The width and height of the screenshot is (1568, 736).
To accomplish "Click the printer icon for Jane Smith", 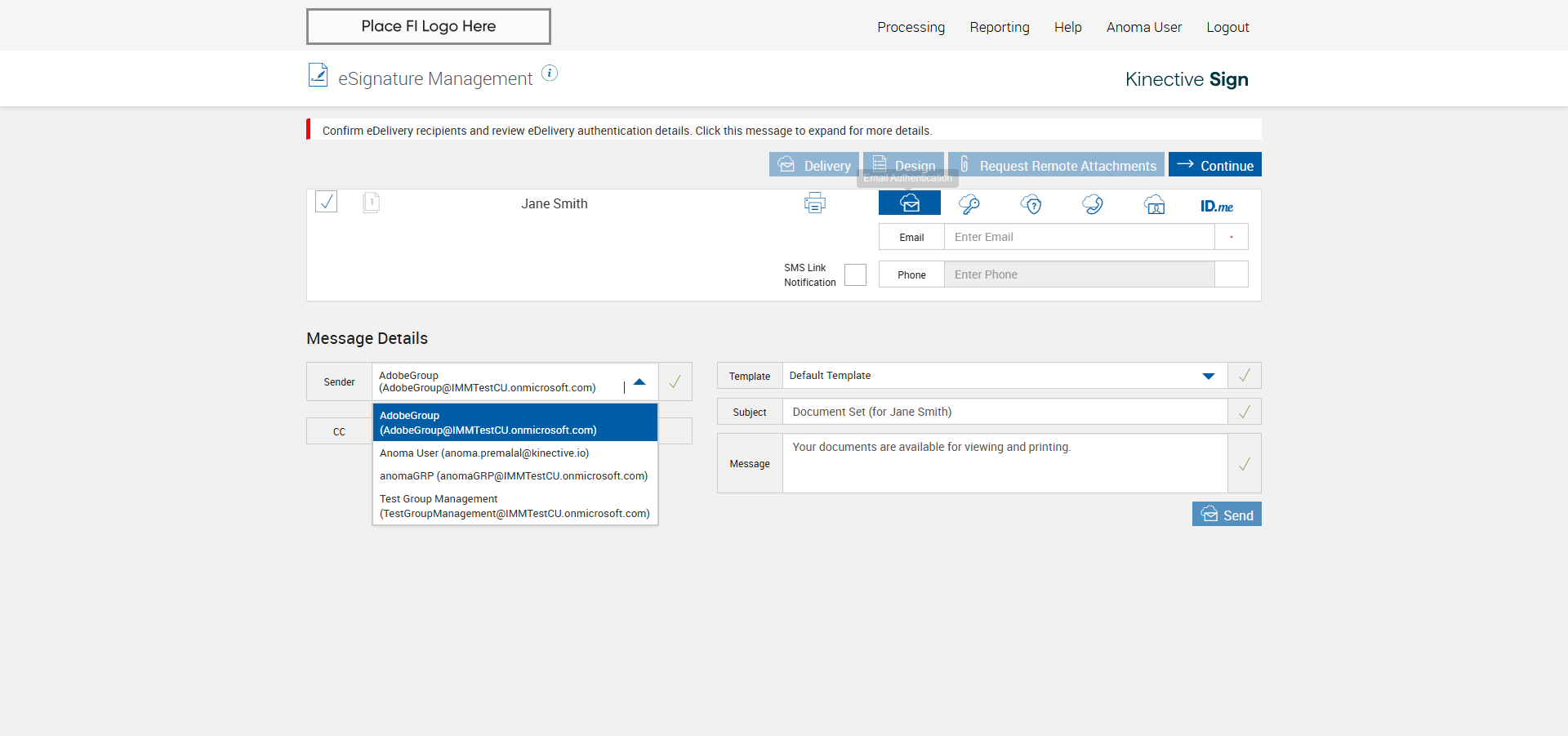I will 814,203.
